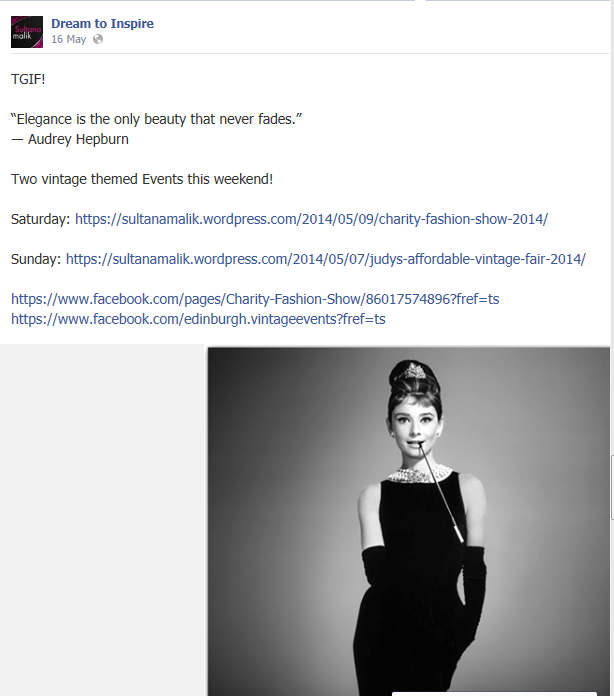Click the Sultana Malik profile avatar
The height and width of the screenshot is (696, 614).
pyautogui.click(x=27, y=32)
